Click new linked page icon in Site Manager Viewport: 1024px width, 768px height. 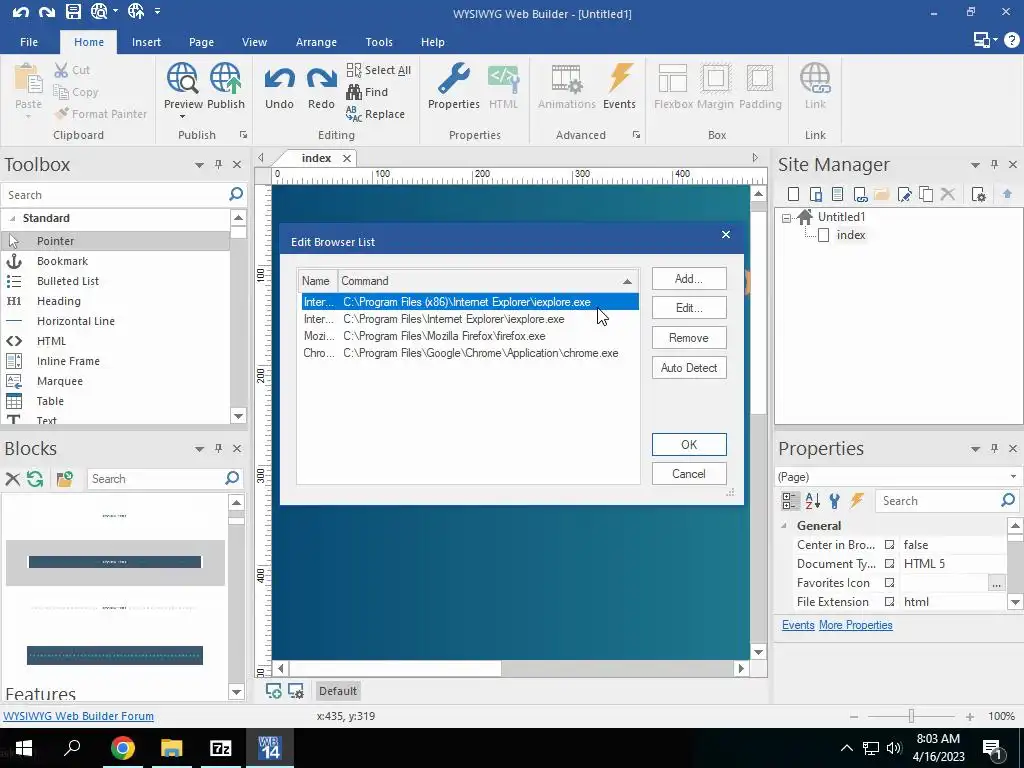pyautogui.click(x=860, y=194)
